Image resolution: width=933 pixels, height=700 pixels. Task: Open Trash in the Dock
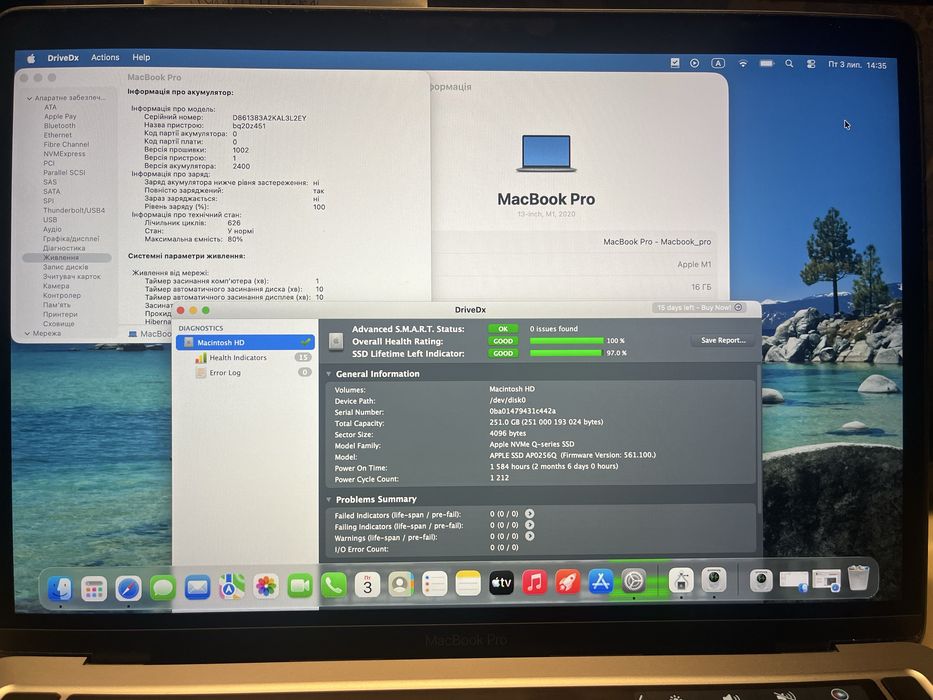tap(859, 578)
